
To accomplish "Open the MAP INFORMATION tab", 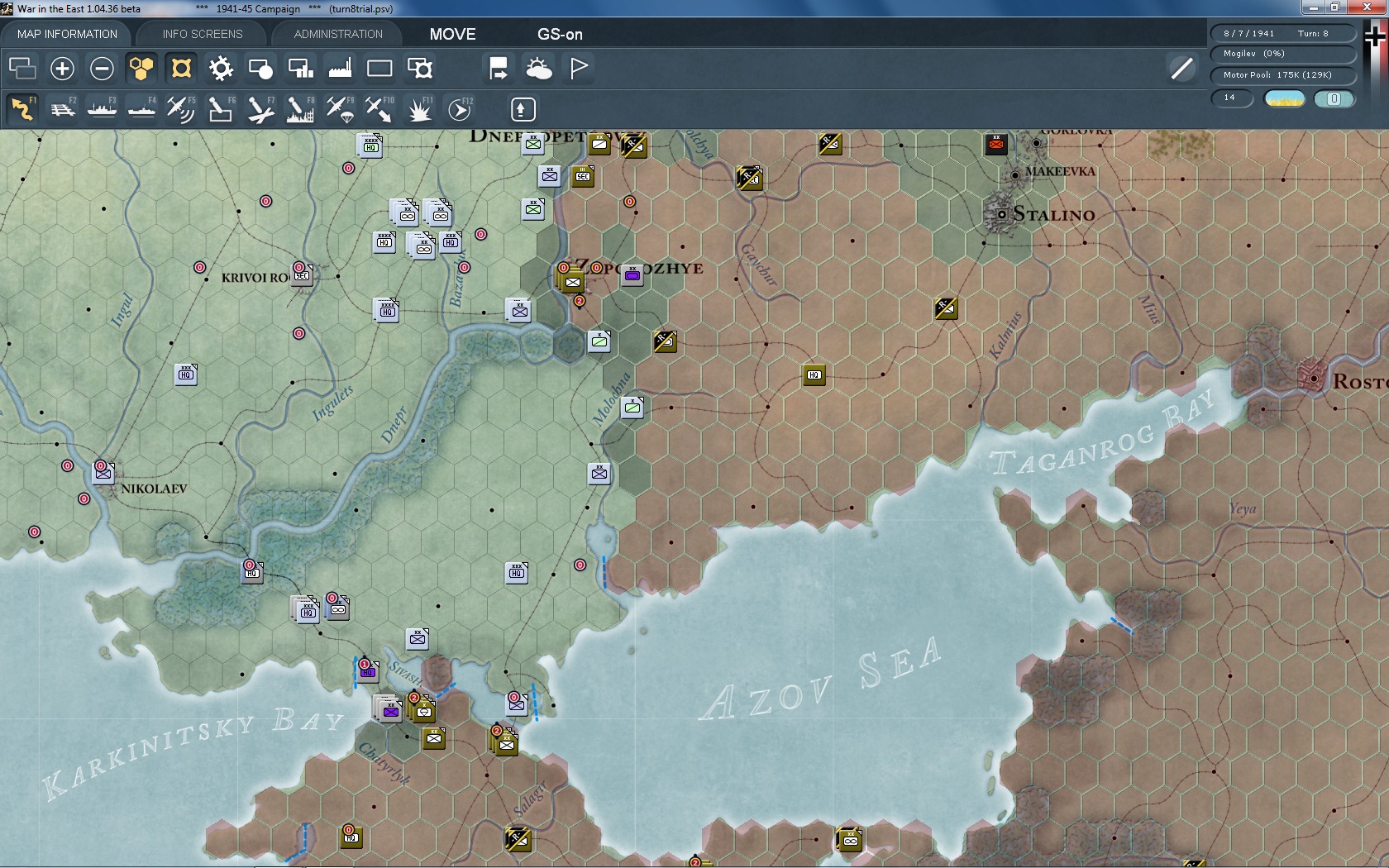I will click(67, 34).
